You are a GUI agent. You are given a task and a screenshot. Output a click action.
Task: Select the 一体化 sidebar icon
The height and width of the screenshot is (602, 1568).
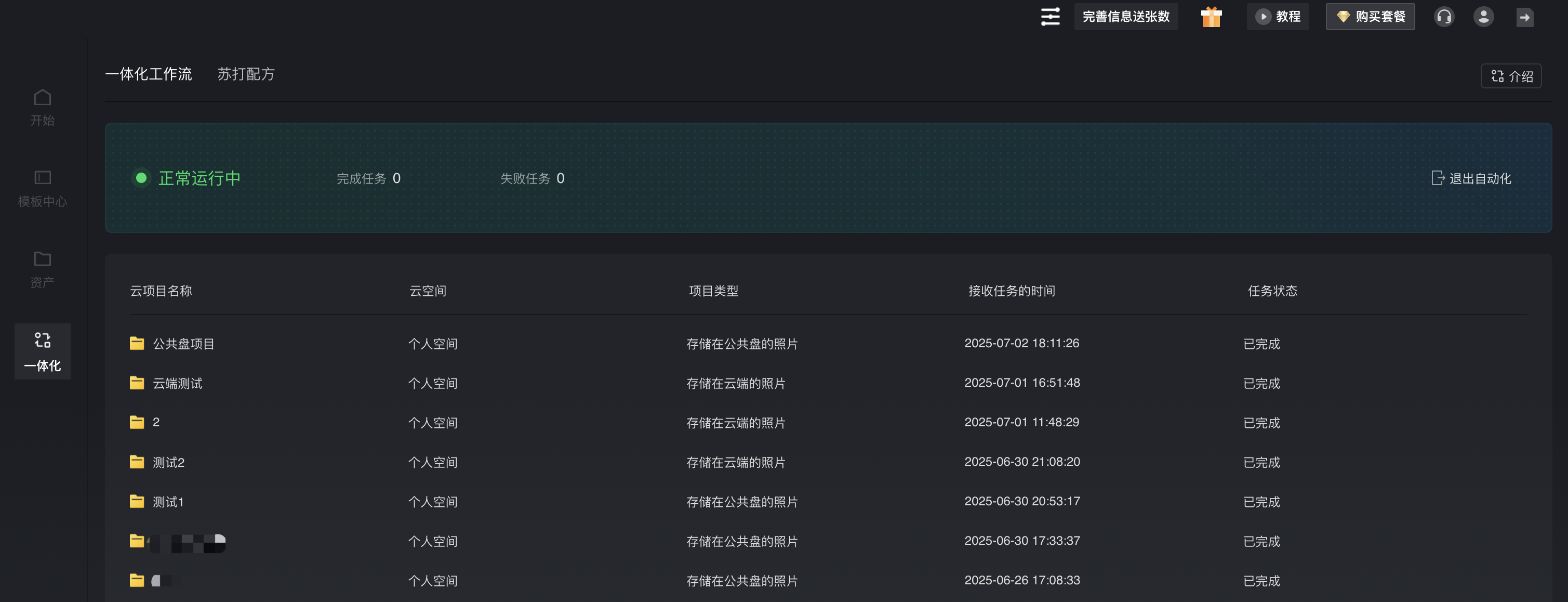click(42, 350)
